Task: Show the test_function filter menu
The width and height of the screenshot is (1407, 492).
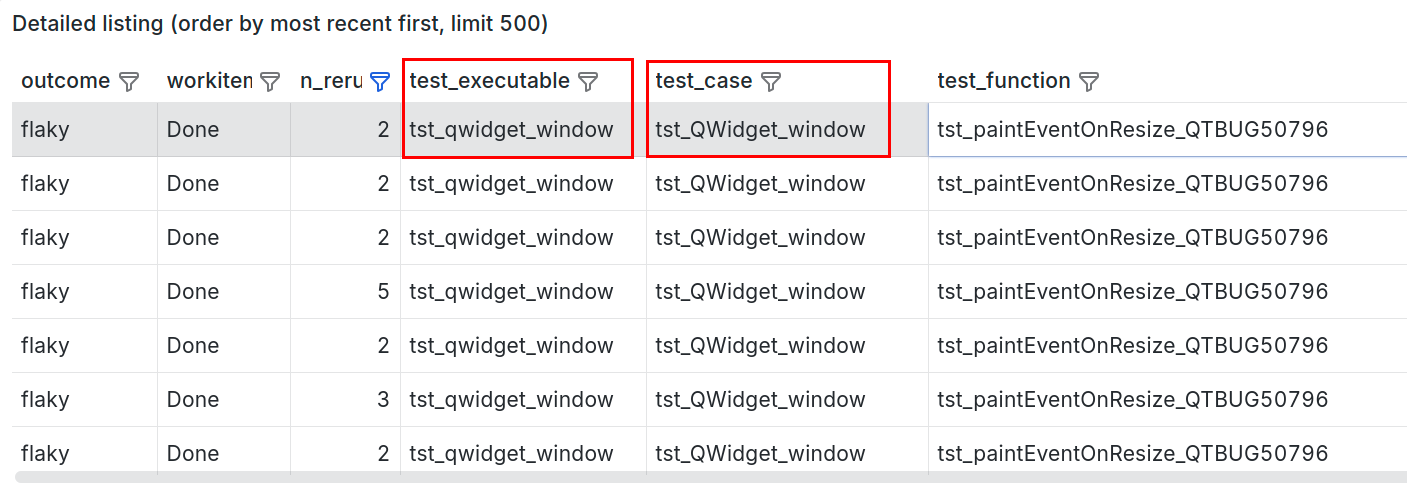Action: click(x=1089, y=82)
